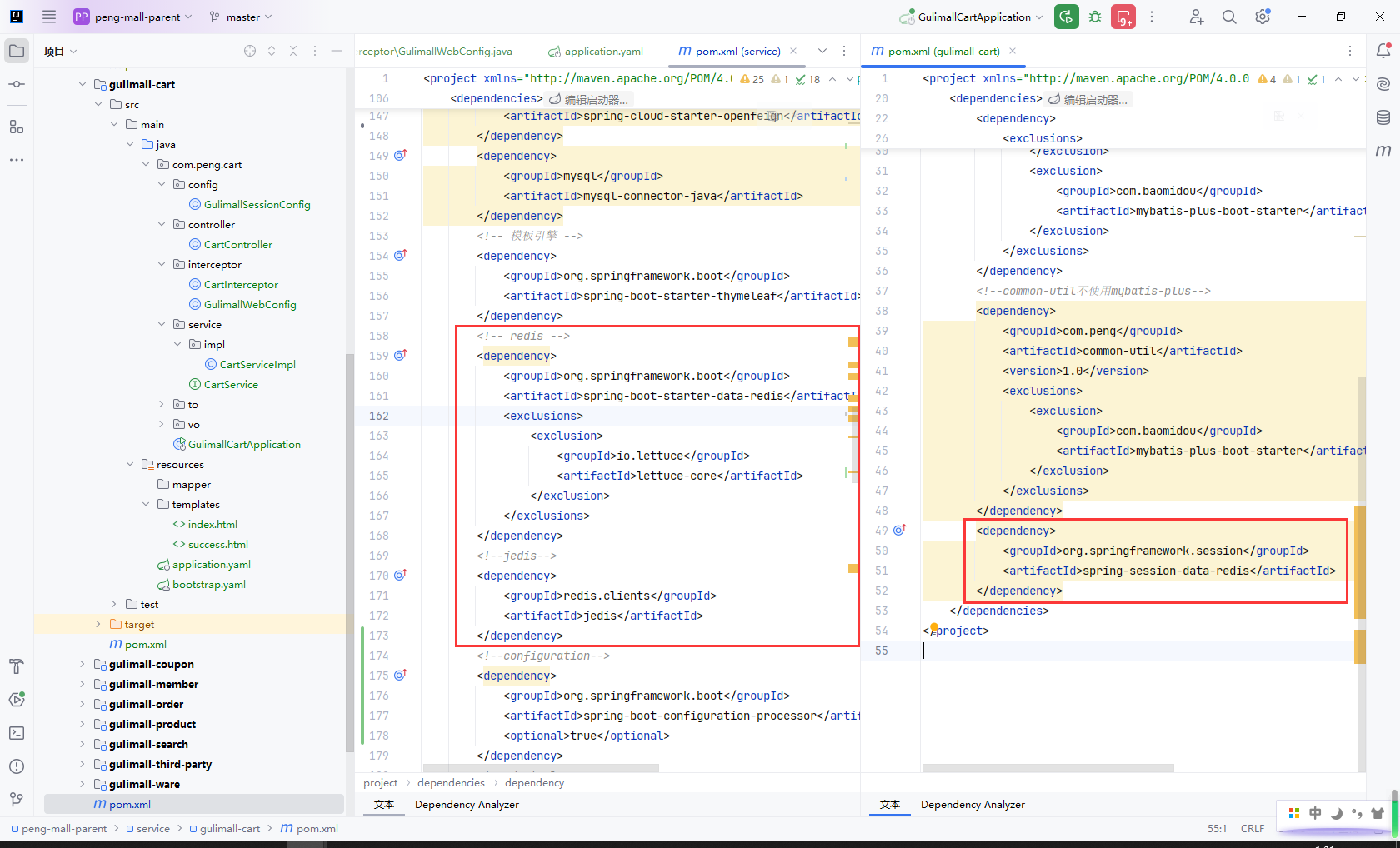The image size is (1400, 848).
Task: Click left editor horizontal scrollbar
Action: click(541, 768)
